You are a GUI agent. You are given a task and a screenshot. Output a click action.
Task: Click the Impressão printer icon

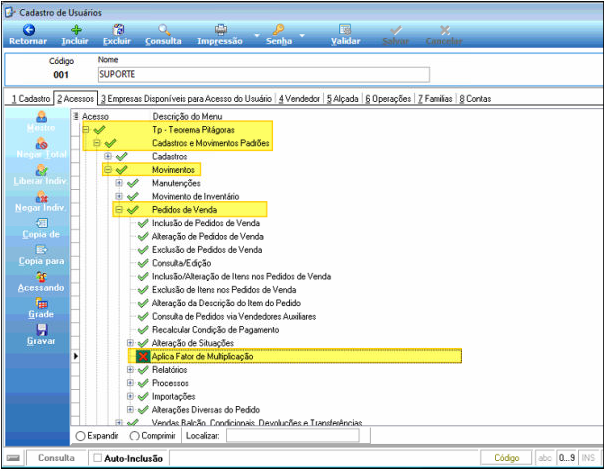coord(221,30)
